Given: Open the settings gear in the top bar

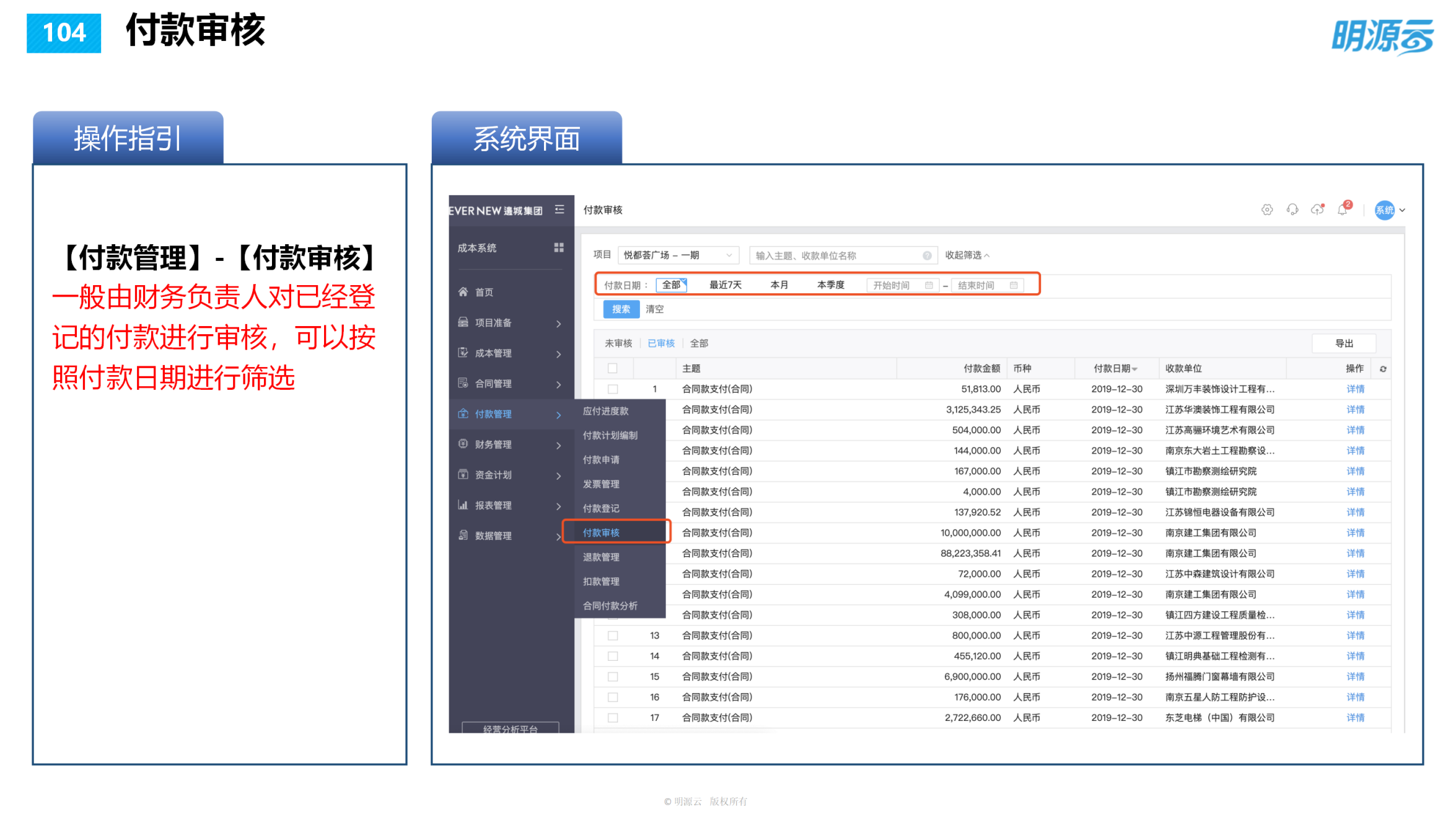Looking at the screenshot, I should click(1266, 210).
